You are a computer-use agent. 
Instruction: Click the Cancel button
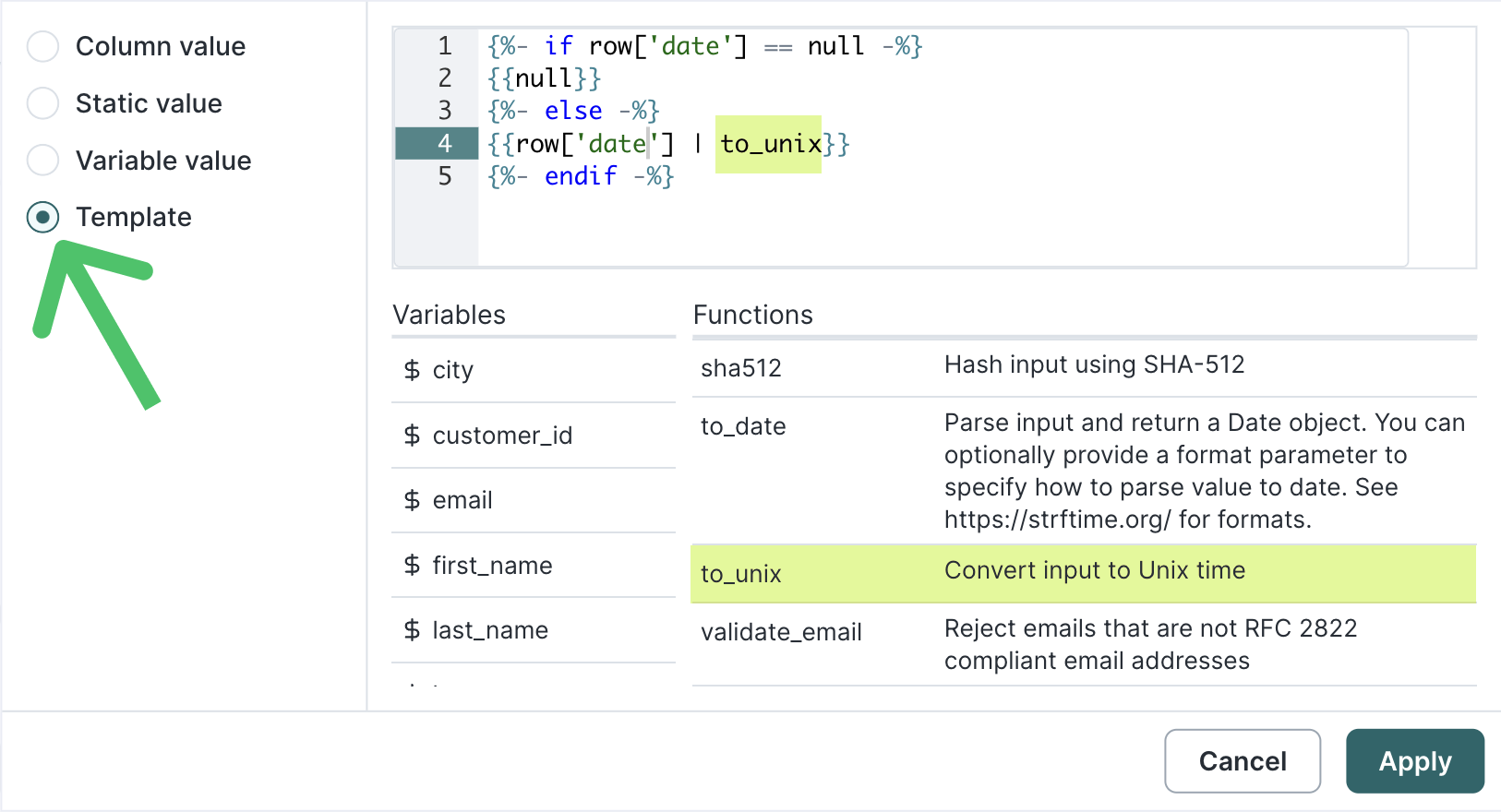coord(1243,761)
